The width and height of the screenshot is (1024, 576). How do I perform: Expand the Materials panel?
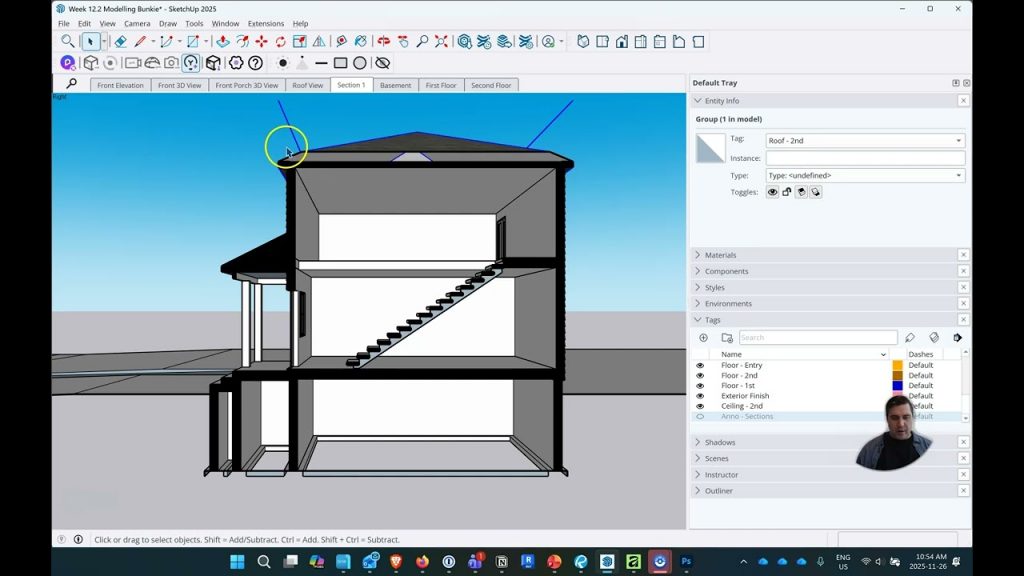[x=720, y=255]
